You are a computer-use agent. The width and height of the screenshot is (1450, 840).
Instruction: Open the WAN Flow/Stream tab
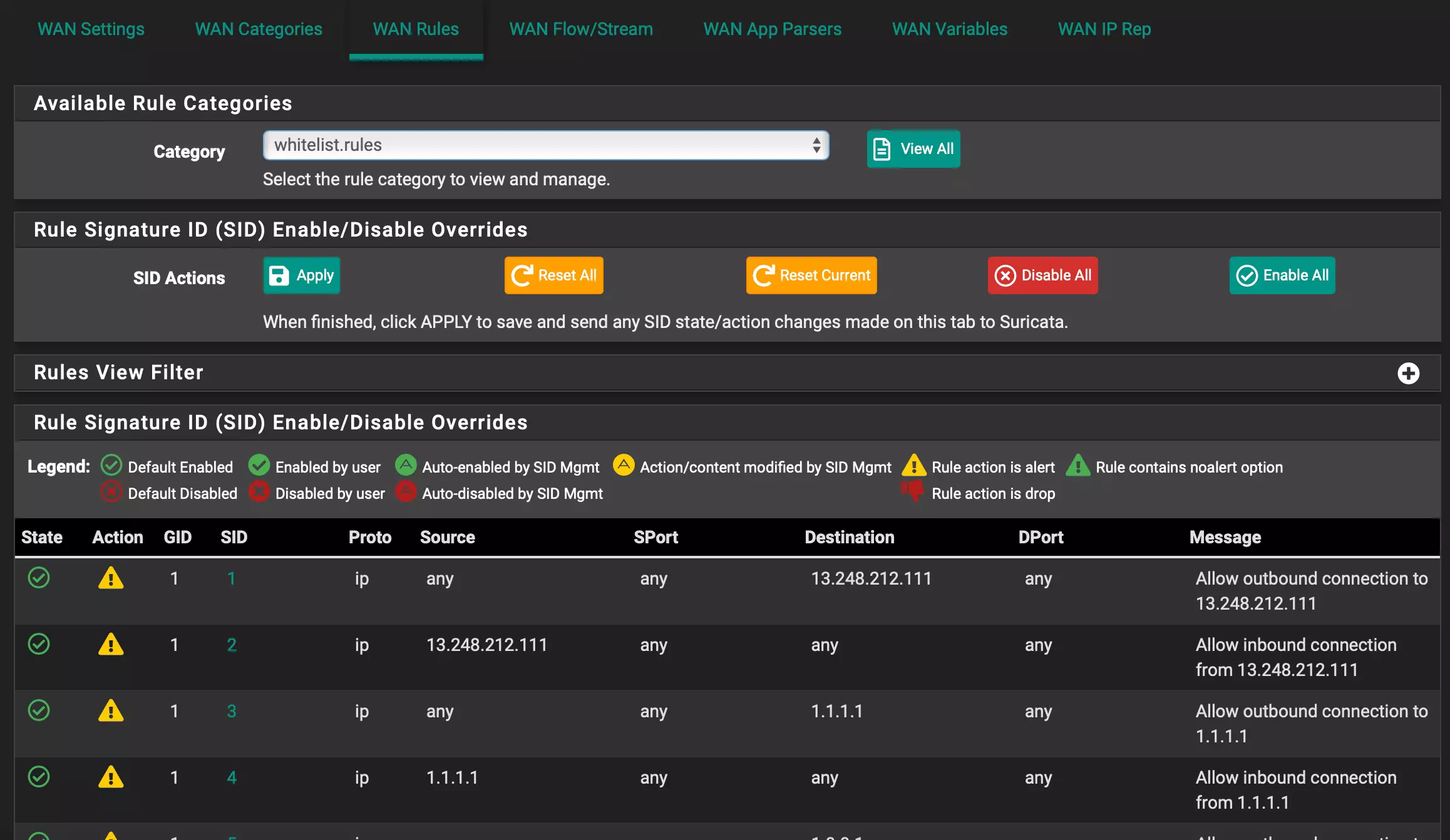point(581,29)
